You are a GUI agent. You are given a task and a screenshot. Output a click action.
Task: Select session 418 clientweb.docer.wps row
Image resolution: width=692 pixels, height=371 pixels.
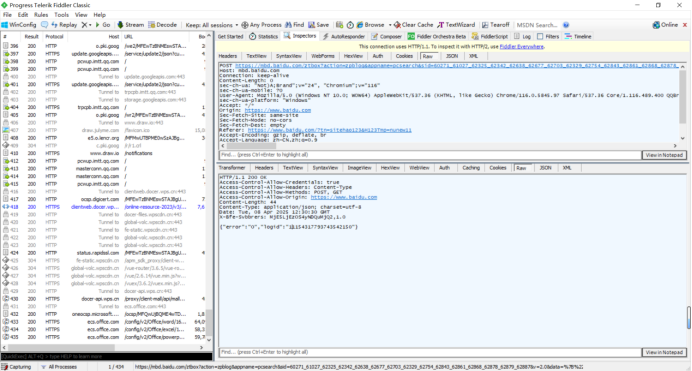coord(104,207)
